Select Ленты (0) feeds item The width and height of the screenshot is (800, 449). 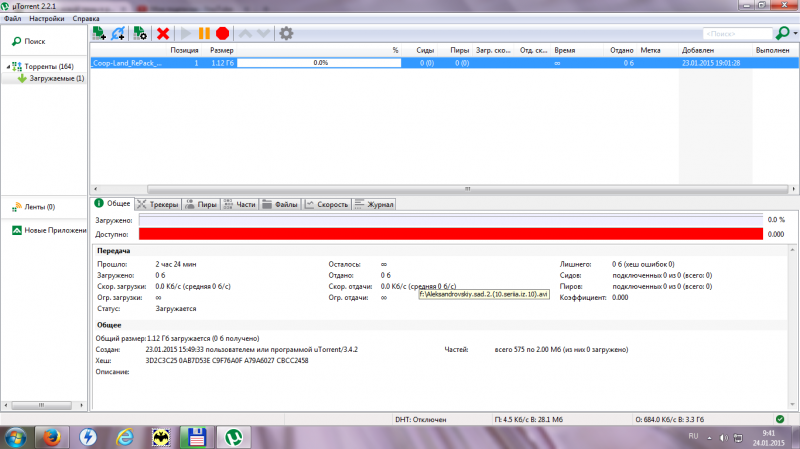pyautogui.click(x=39, y=207)
